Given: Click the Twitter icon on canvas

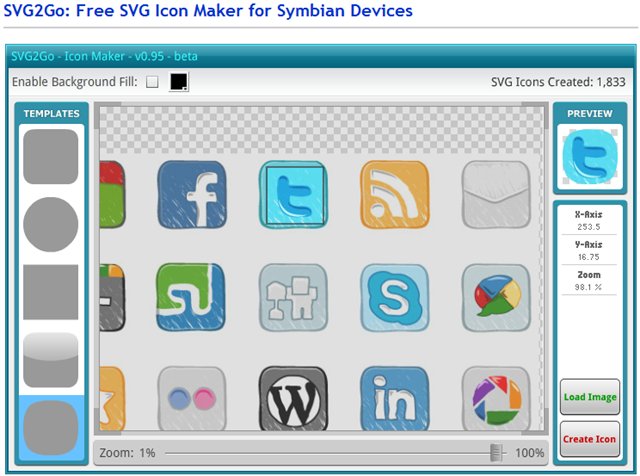Looking at the screenshot, I should [x=293, y=194].
